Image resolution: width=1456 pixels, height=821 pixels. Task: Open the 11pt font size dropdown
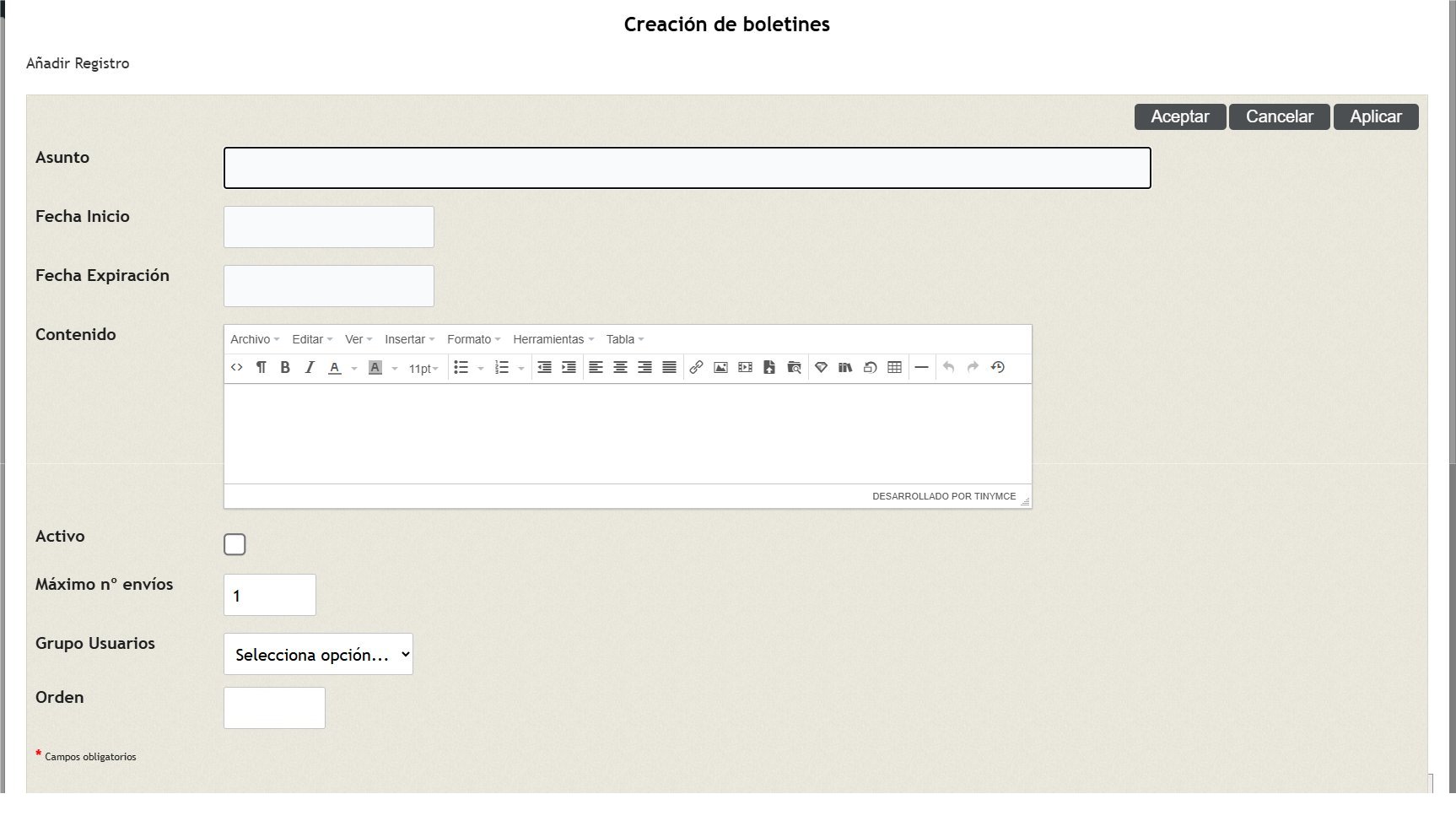click(423, 368)
